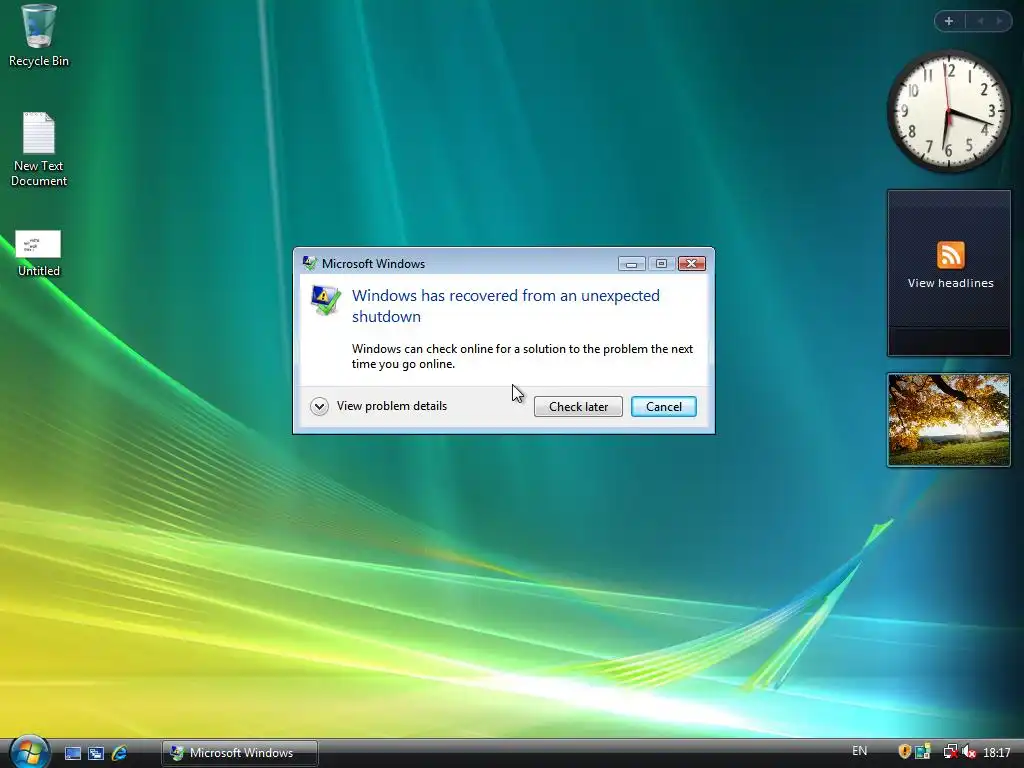Click the 'View problem details' label text
This screenshot has height=768, width=1024.
pyautogui.click(x=392, y=406)
